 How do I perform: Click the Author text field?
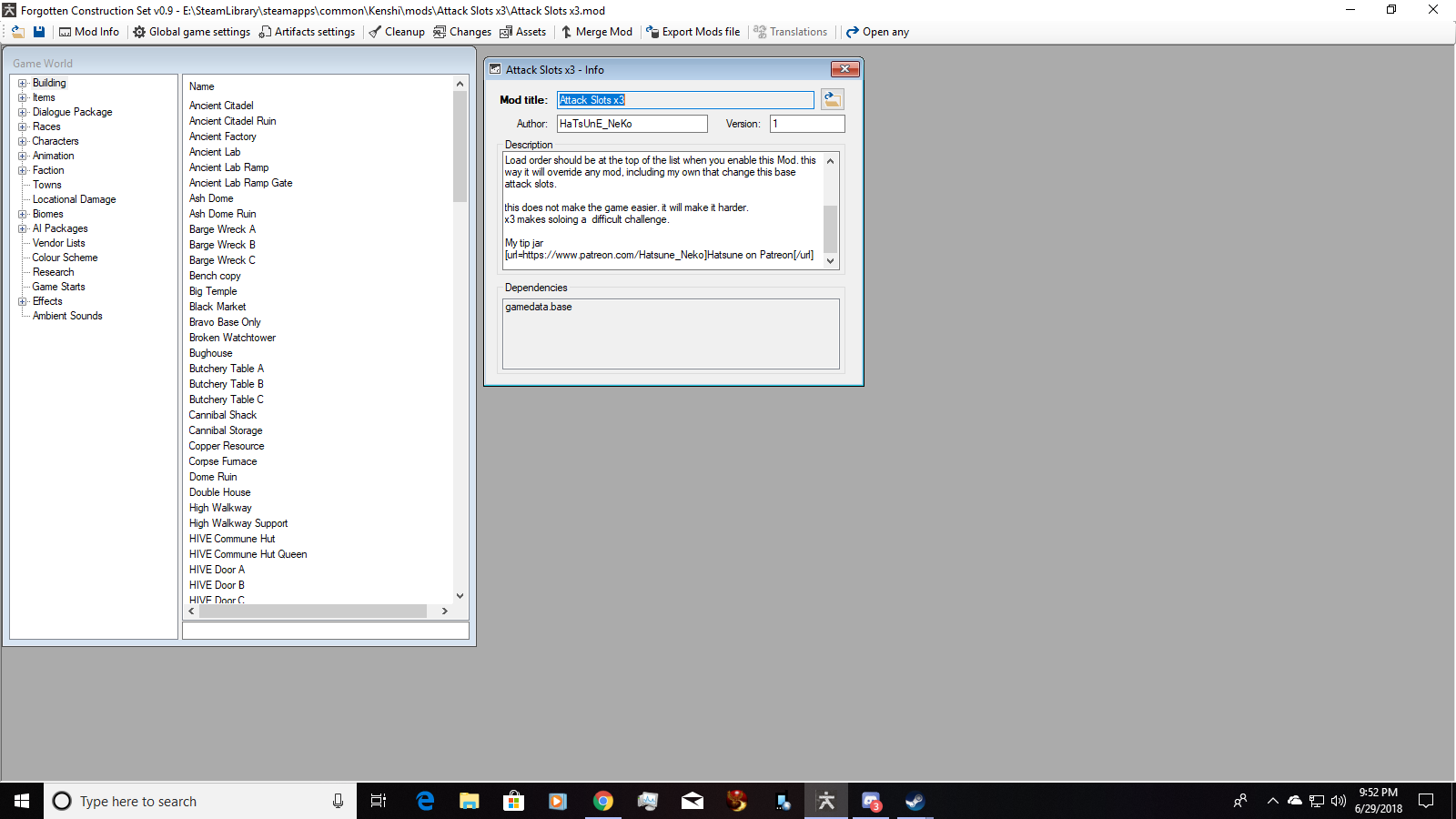click(632, 124)
